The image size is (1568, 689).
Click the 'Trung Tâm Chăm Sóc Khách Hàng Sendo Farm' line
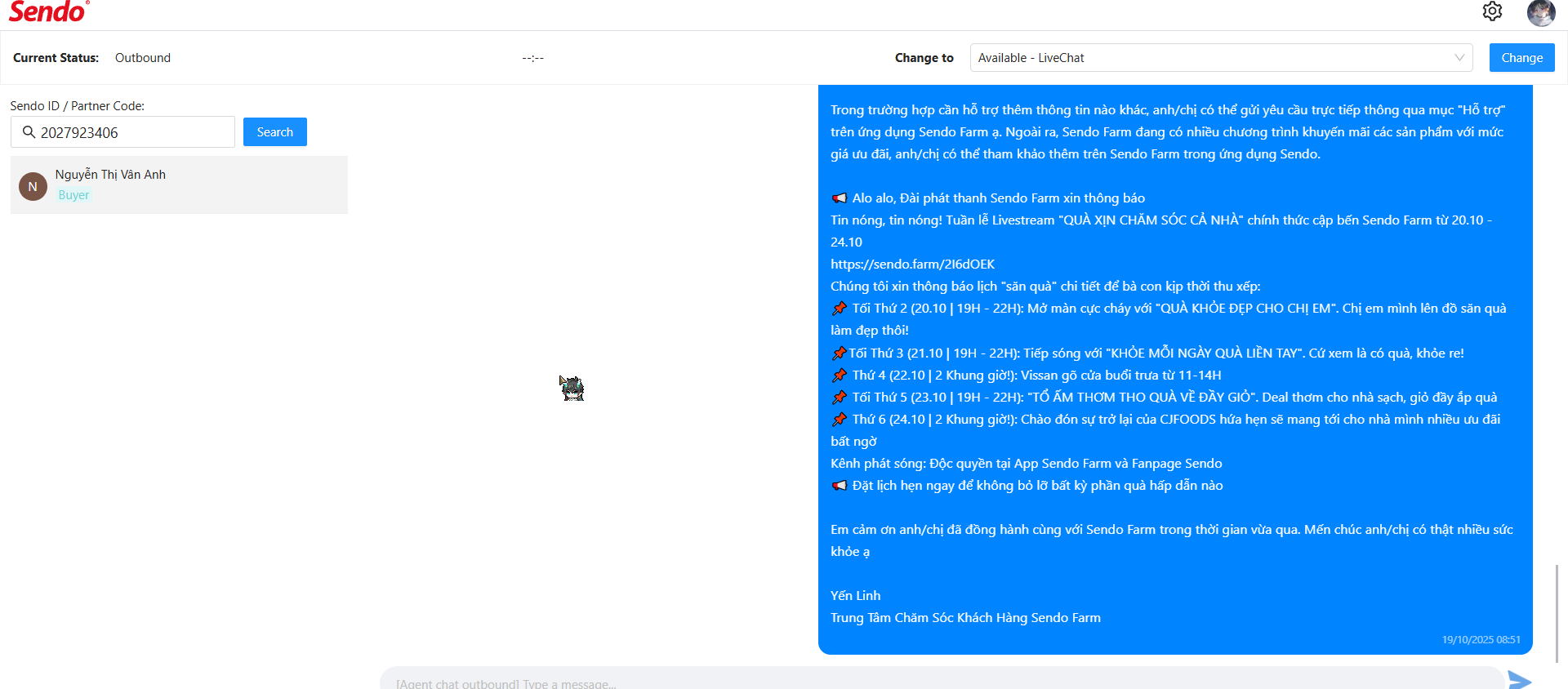tap(965, 618)
